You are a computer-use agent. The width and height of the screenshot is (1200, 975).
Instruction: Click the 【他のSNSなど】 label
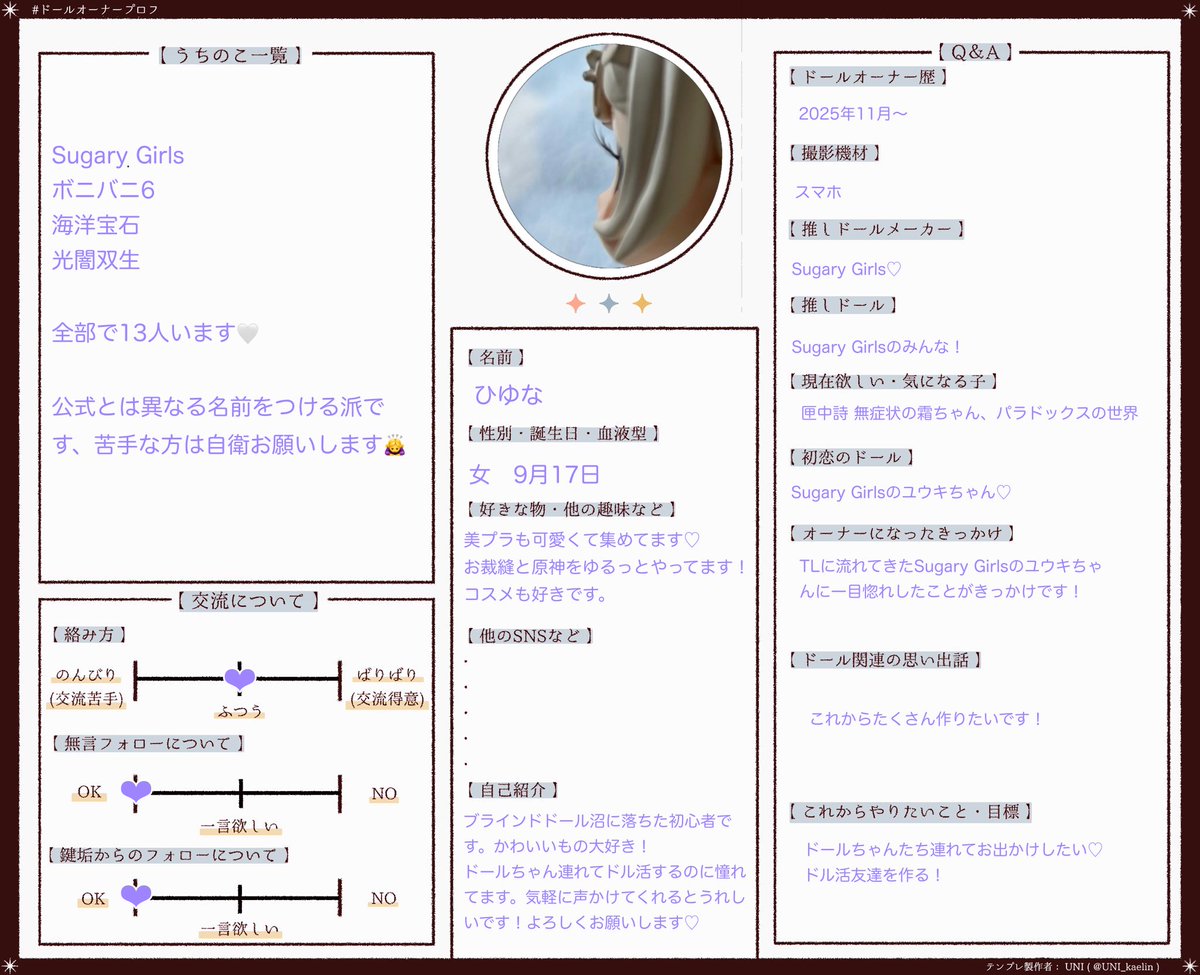(531, 635)
